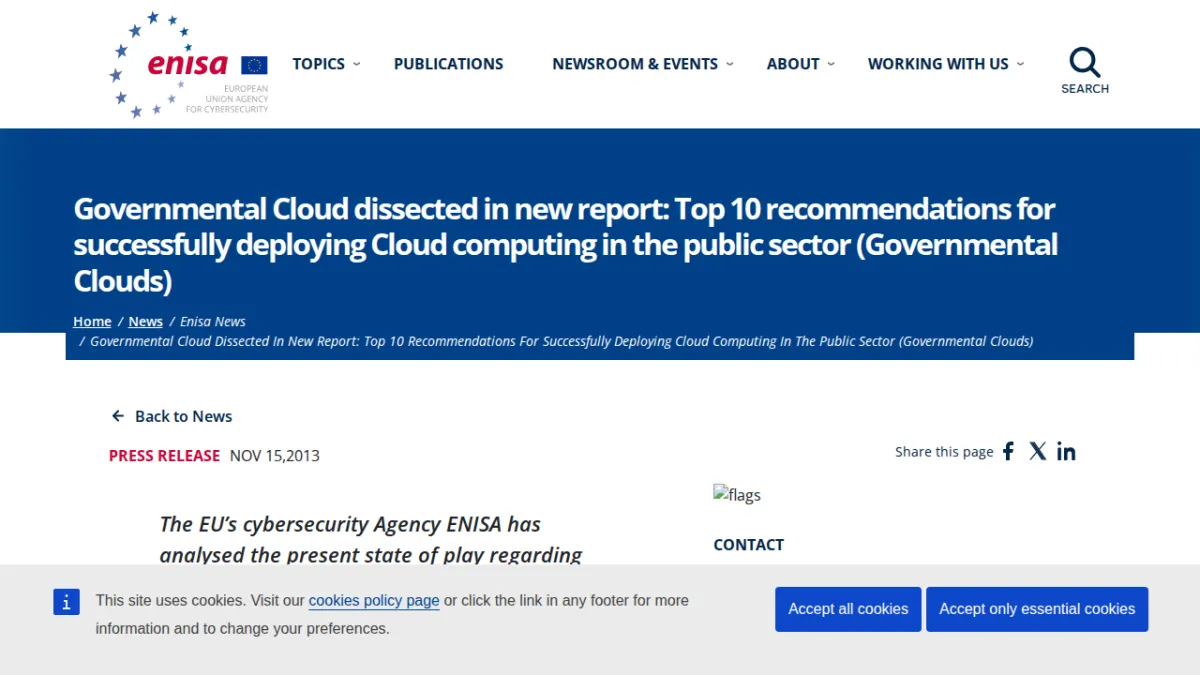Go to News breadcrumb link
The image size is (1200, 675).
pos(146,321)
